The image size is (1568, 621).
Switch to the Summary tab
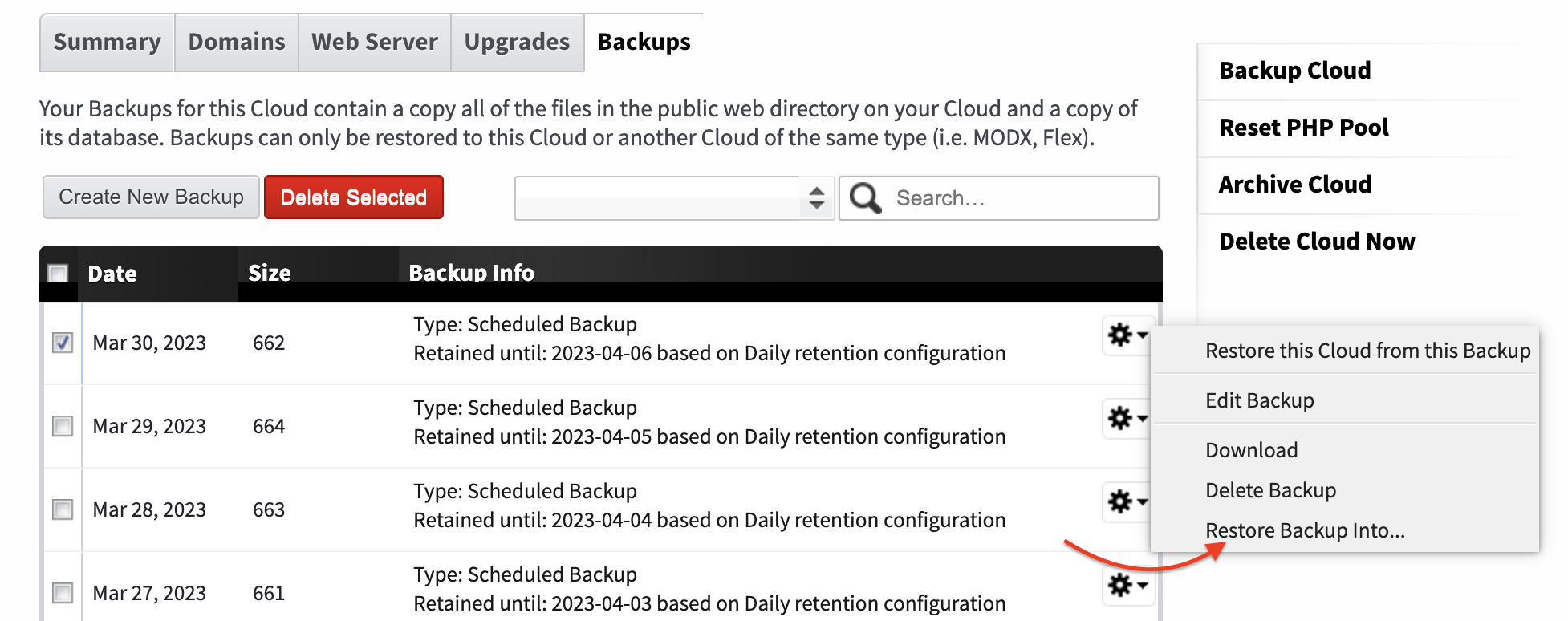coord(107,43)
